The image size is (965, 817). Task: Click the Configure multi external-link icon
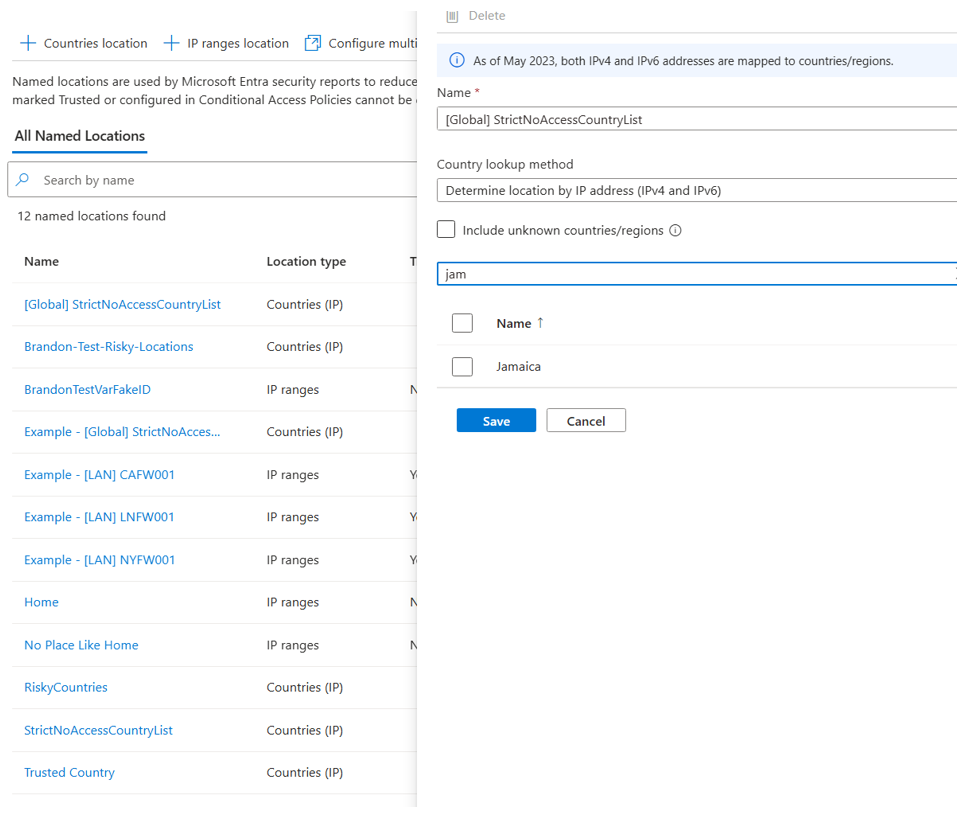click(x=313, y=43)
